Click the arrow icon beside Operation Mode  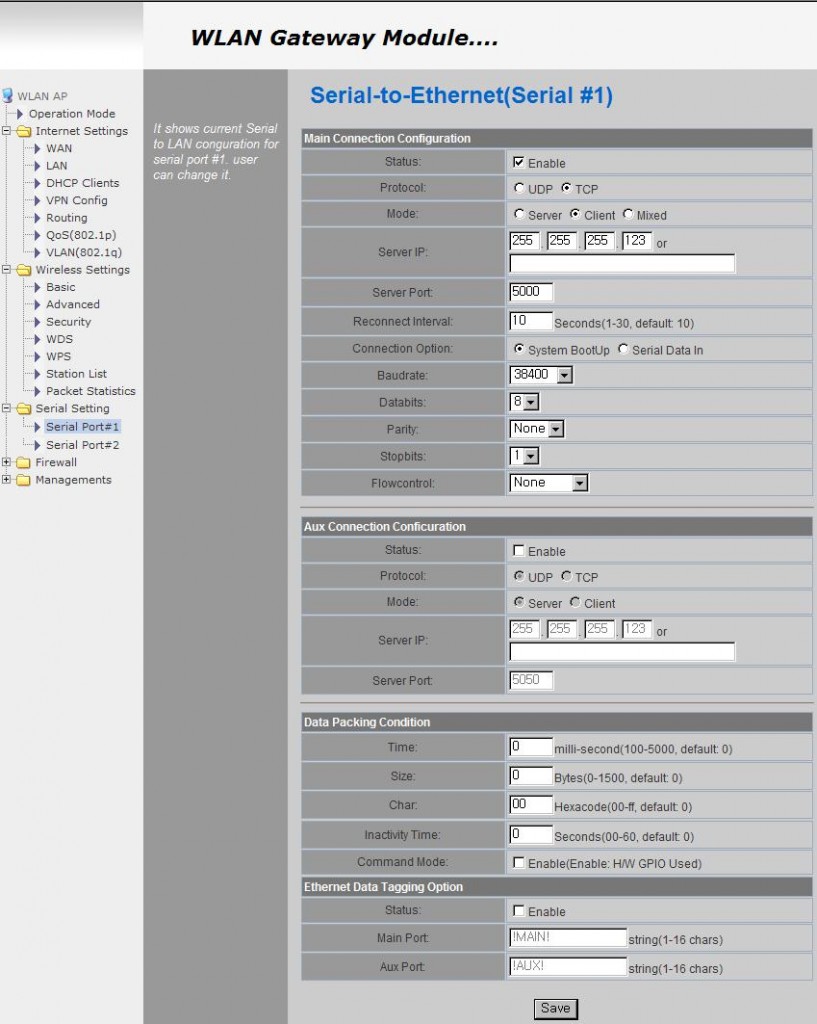(20, 114)
